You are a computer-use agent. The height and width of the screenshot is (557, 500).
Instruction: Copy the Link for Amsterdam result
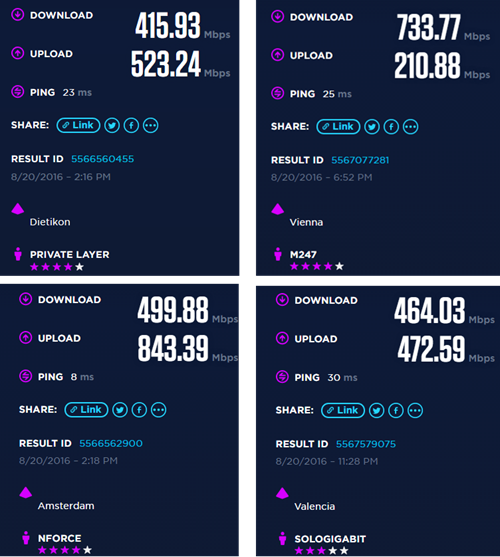(86, 410)
